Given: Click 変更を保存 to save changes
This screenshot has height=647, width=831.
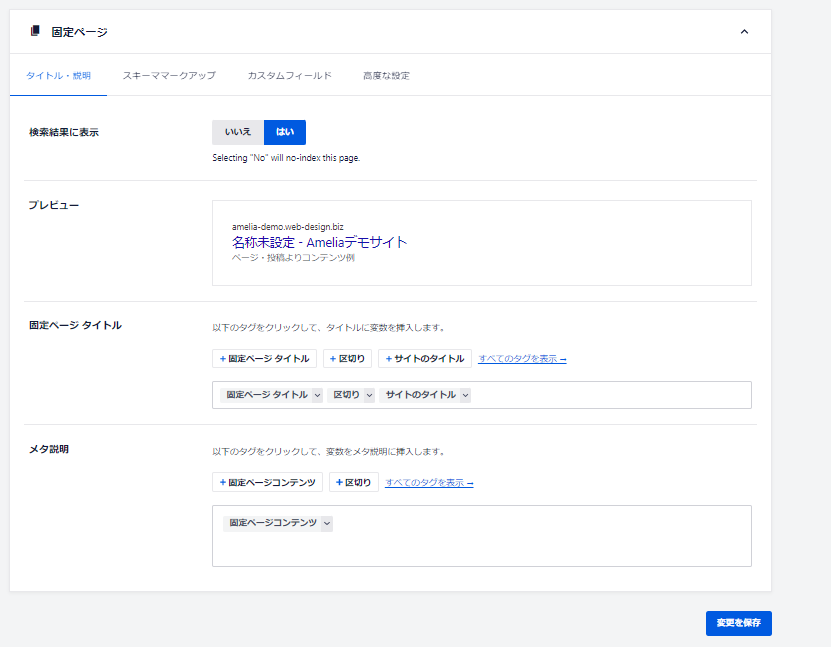Looking at the screenshot, I should click(x=738, y=623).
